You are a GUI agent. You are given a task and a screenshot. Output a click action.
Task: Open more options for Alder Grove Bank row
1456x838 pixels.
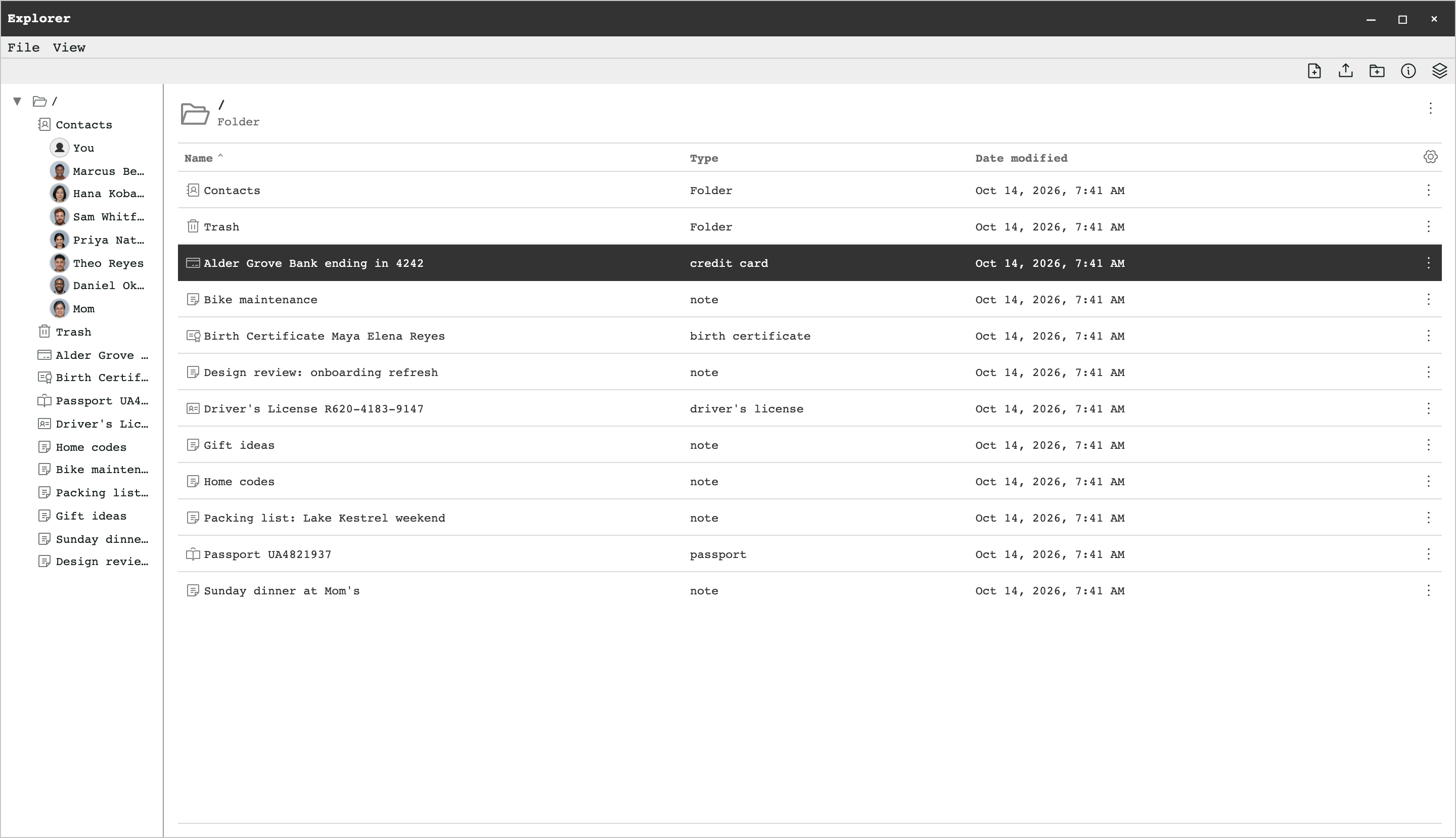(x=1428, y=263)
